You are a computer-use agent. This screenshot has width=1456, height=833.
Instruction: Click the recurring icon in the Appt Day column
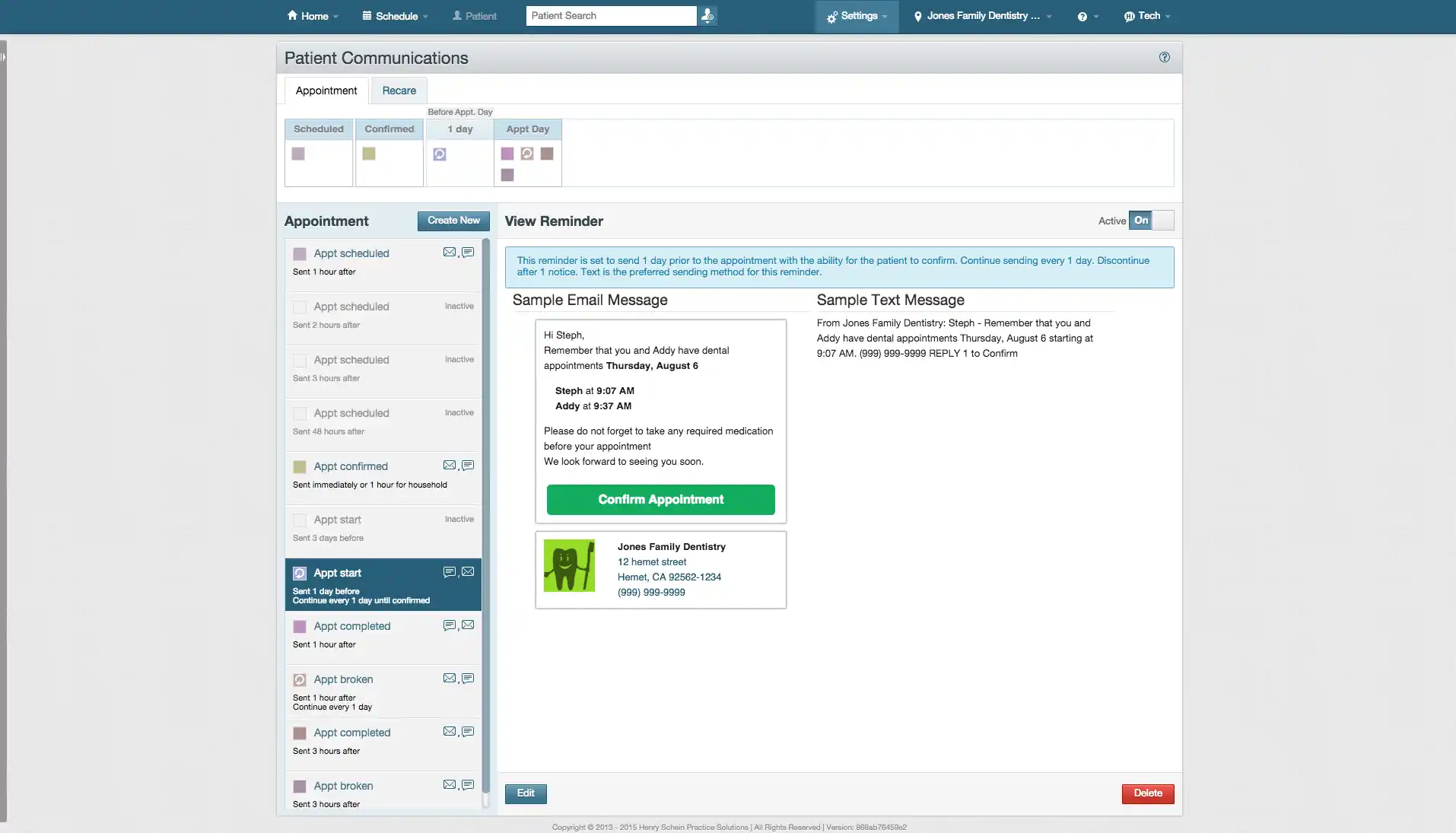527,154
